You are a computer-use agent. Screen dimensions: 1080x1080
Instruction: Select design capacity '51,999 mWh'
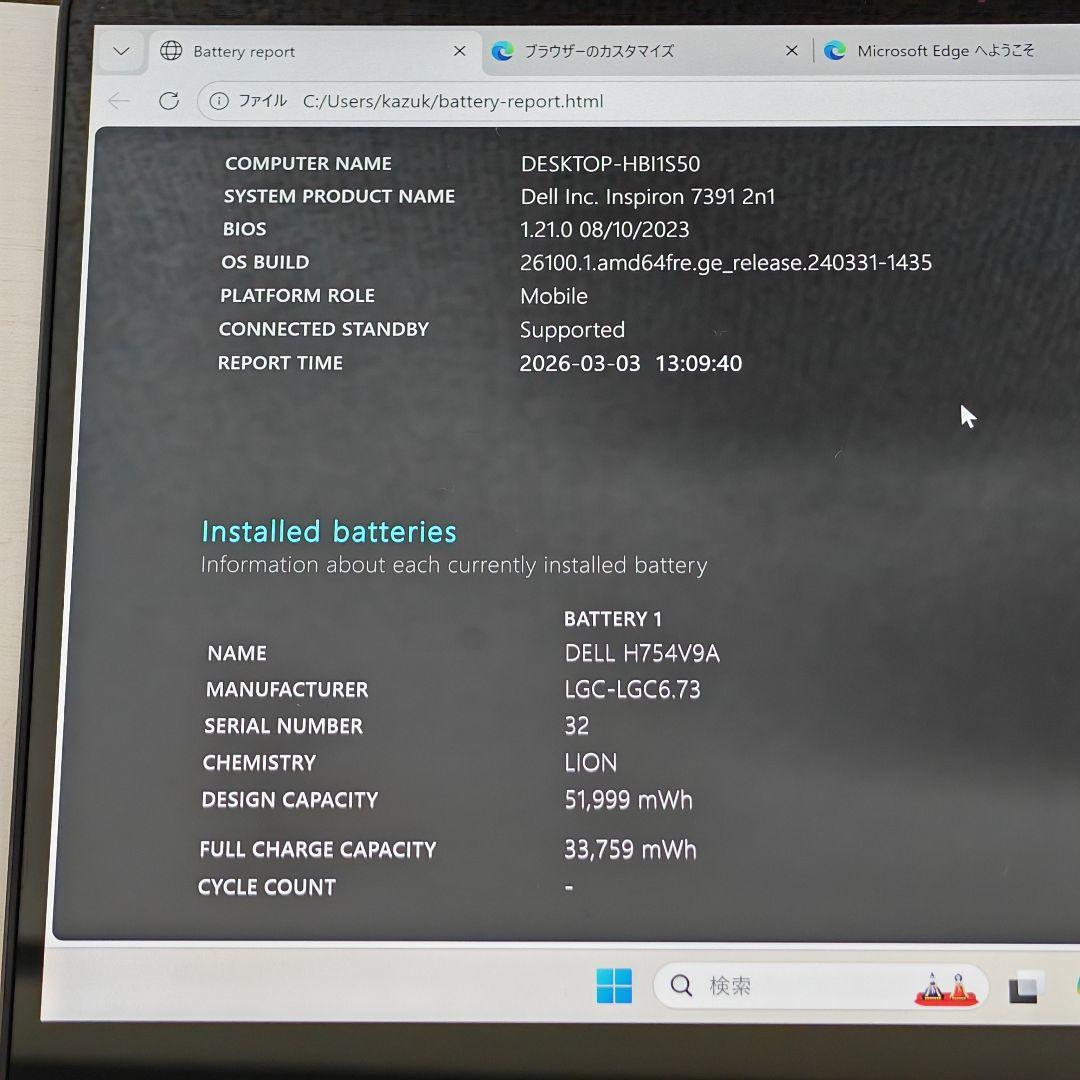point(628,800)
